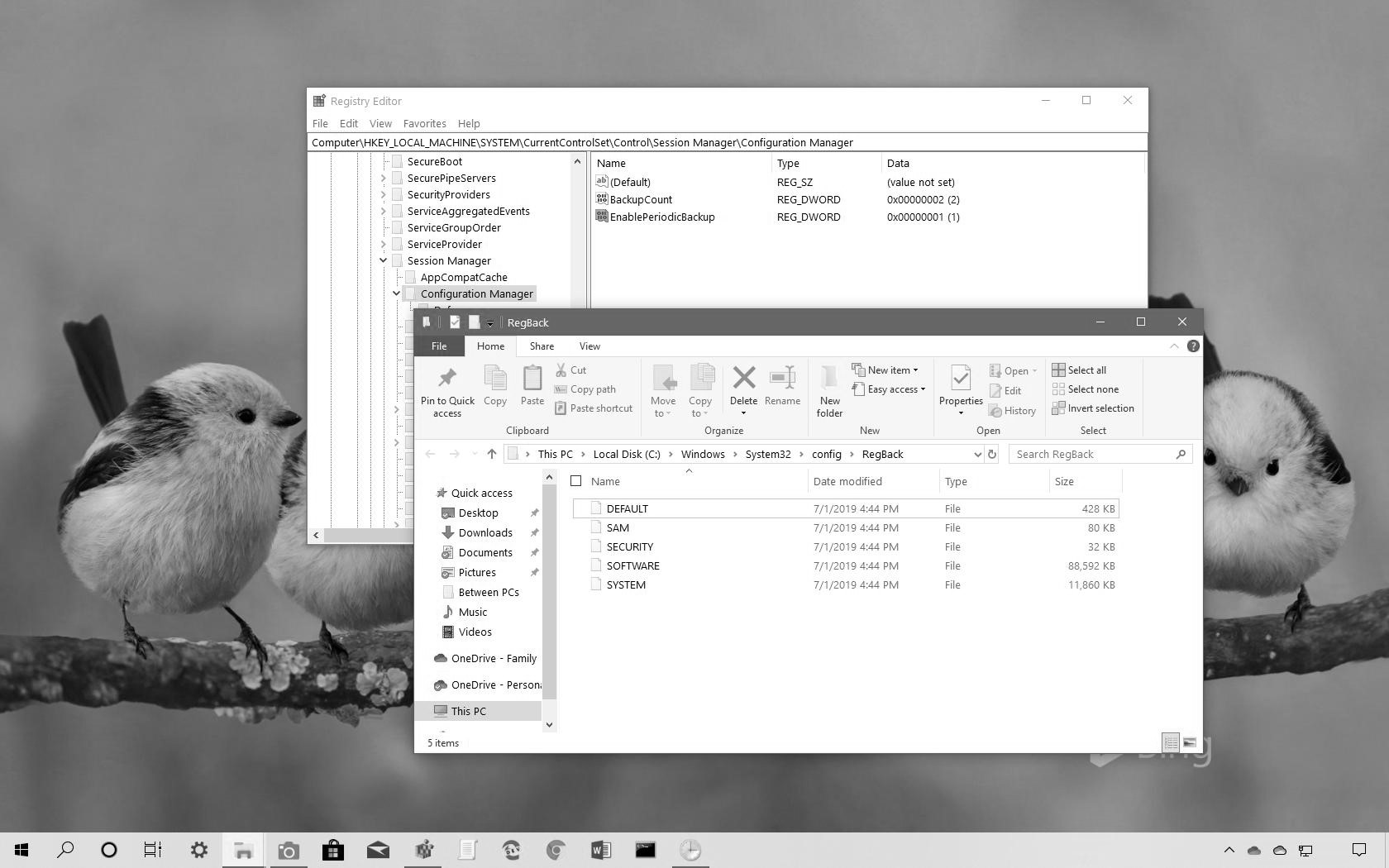Open Downloads in Quick access
This screenshot has width=1389, height=868.
pyautogui.click(x=485, y=533)
